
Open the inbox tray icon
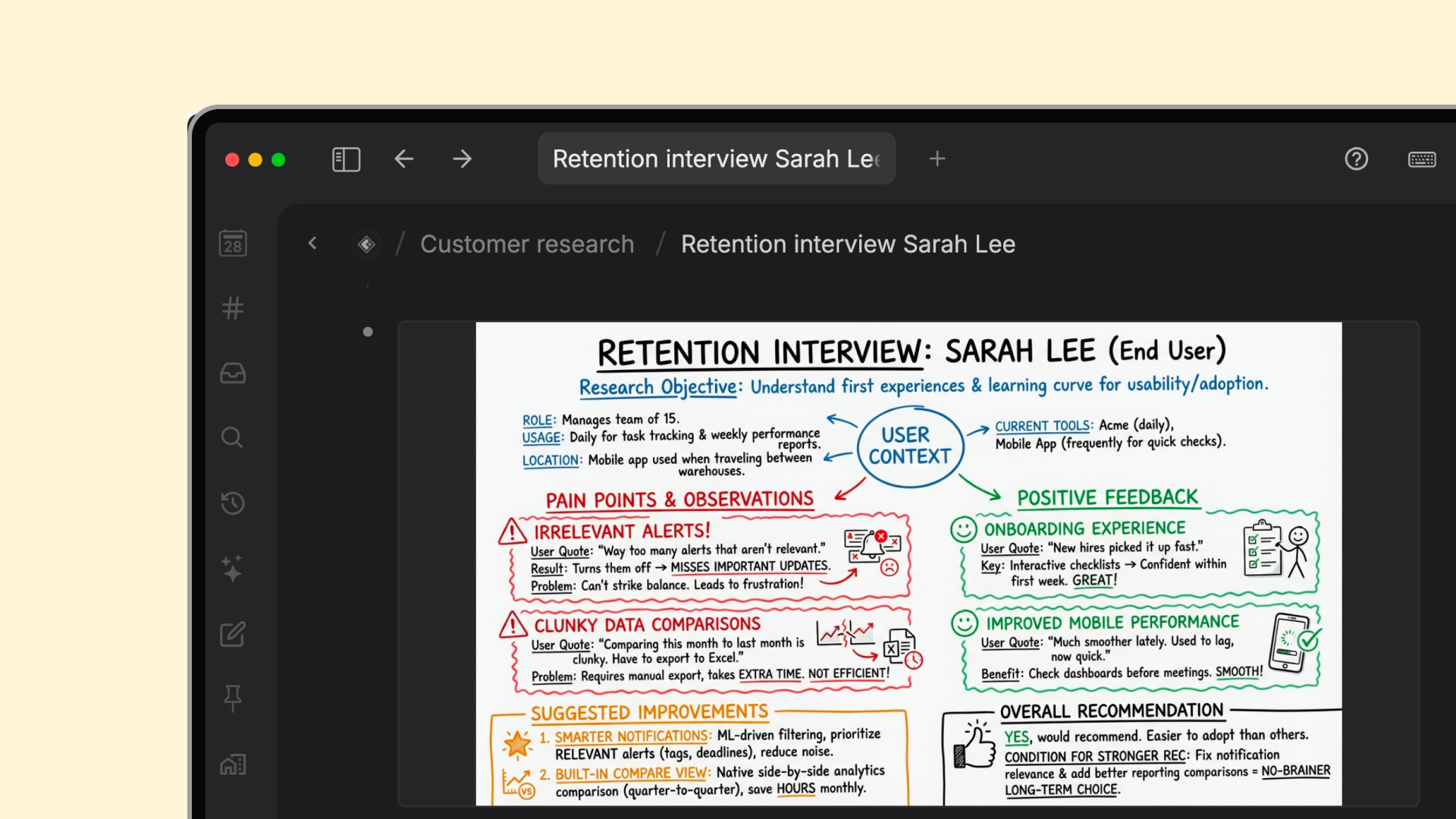pos(233,373)
